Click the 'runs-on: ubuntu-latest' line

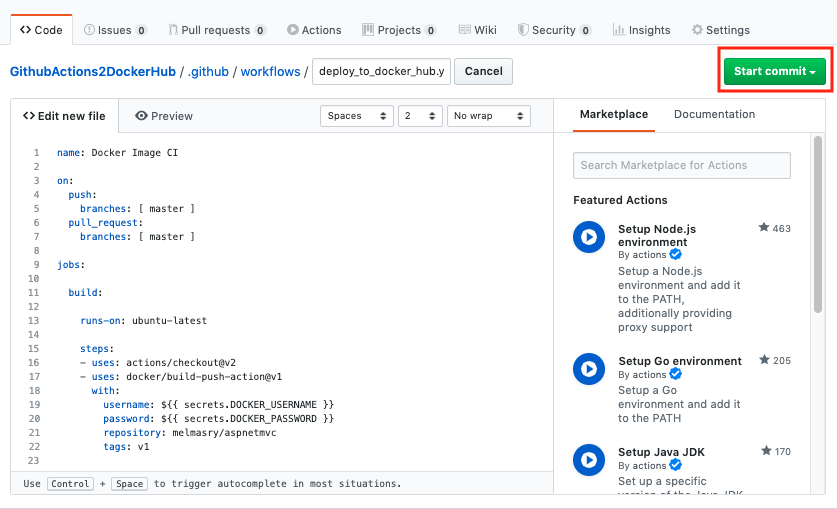coord(143,321)
